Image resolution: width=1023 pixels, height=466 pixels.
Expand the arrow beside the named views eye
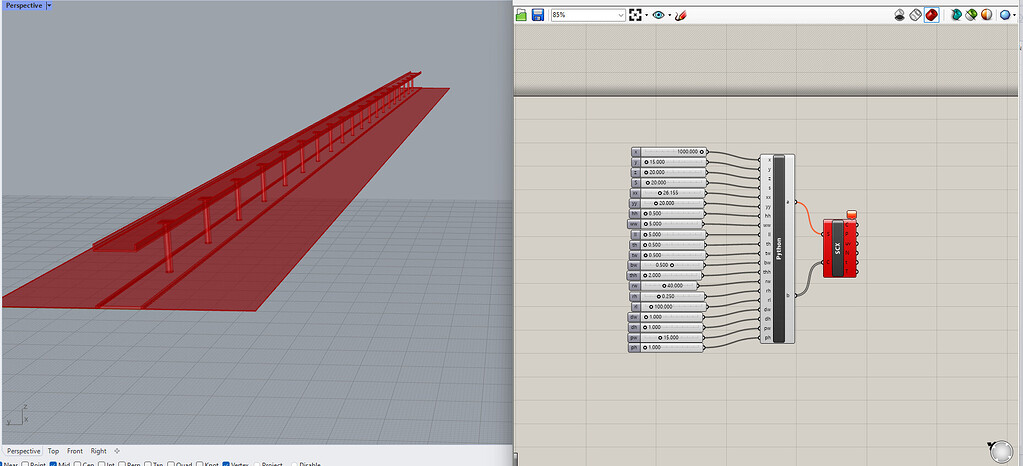point(669,15)
